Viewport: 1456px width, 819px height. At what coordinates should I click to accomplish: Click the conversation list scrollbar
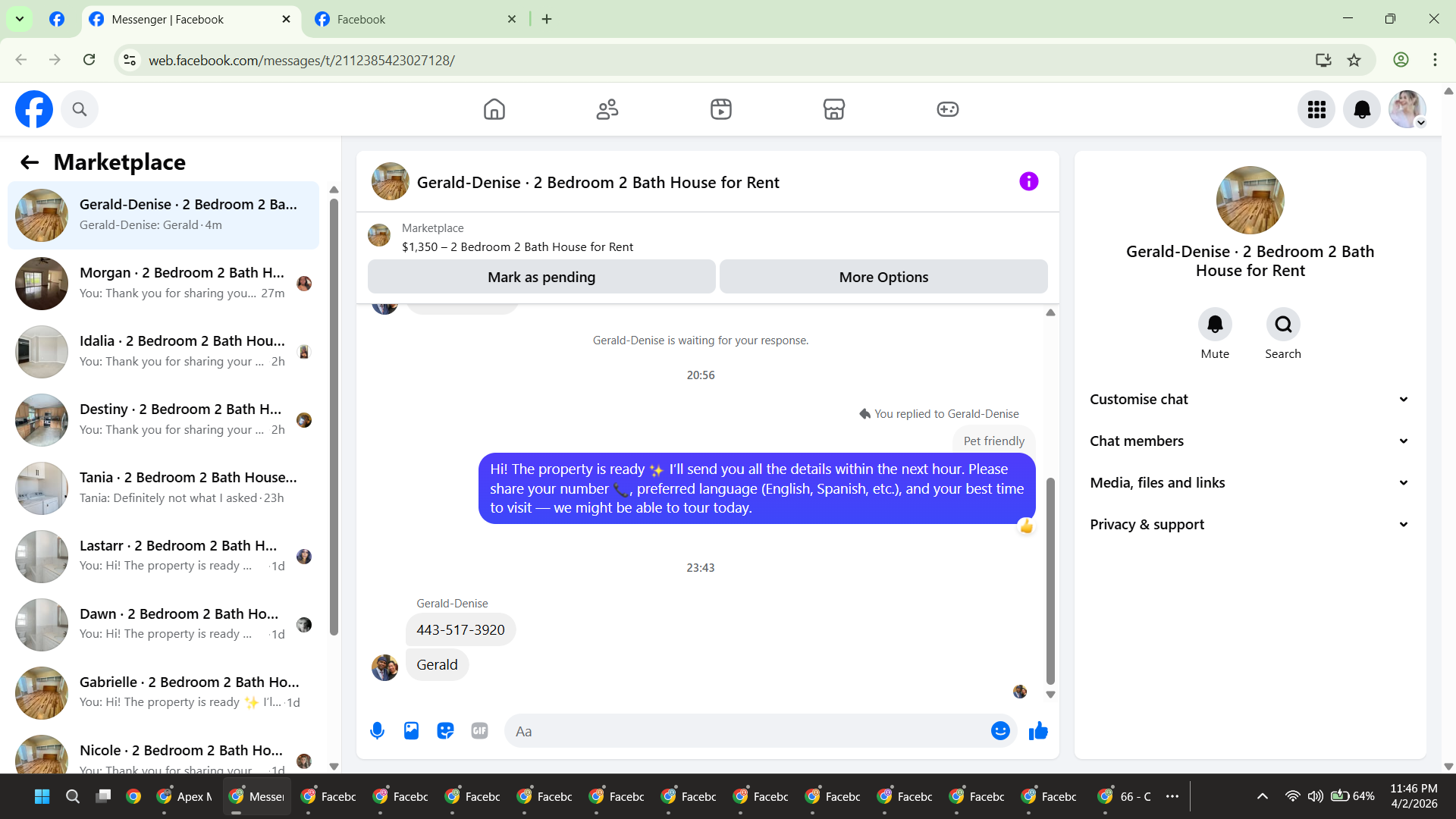(334, 417)
